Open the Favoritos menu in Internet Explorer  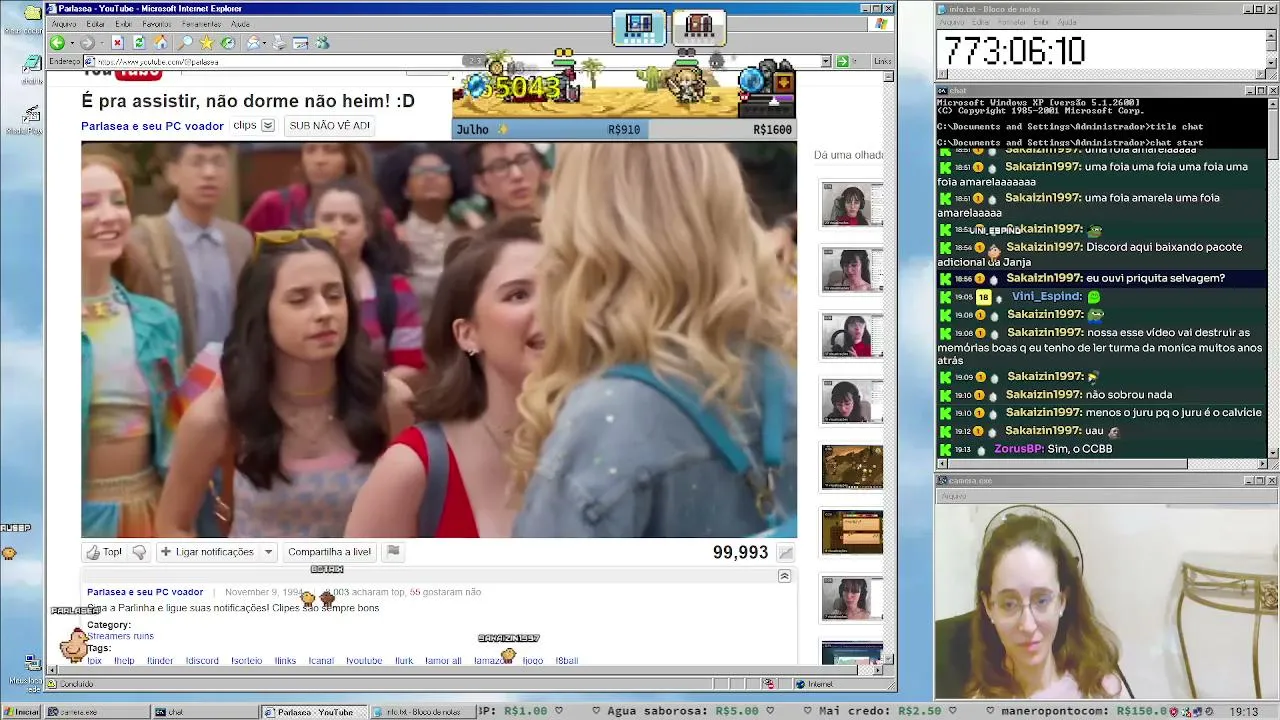tap(157, 23)
